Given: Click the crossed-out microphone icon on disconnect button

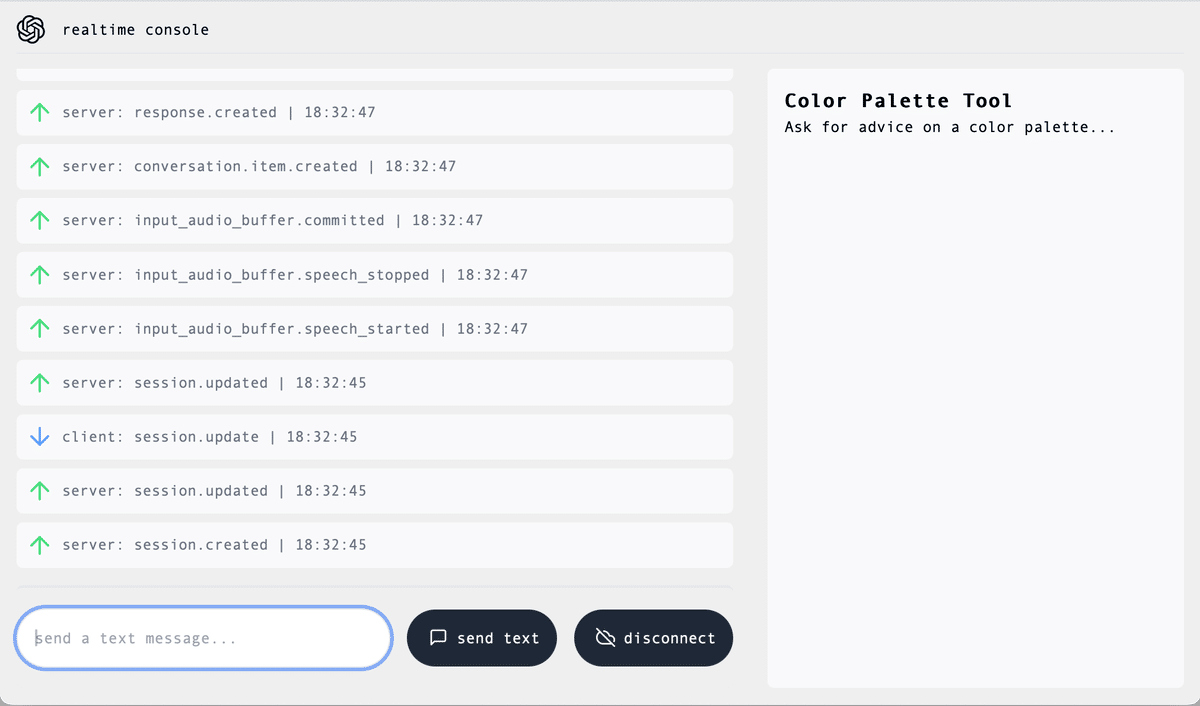Looking at the screenshot, I should pos(603,637).
